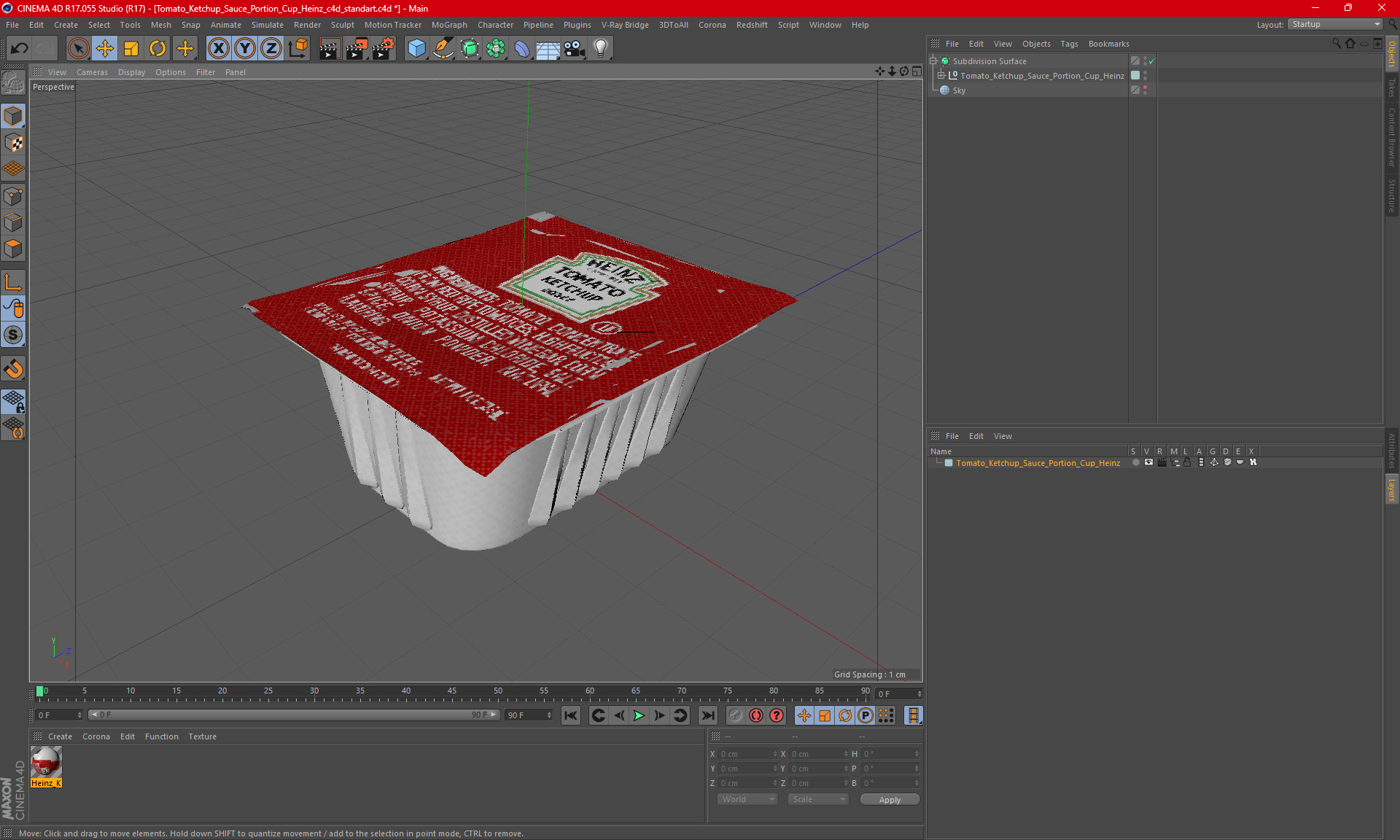Image resolution: width=1400 pixels, height=840 pixels.
Task: Switch to Model mode
Action: [x=14, y=117]
